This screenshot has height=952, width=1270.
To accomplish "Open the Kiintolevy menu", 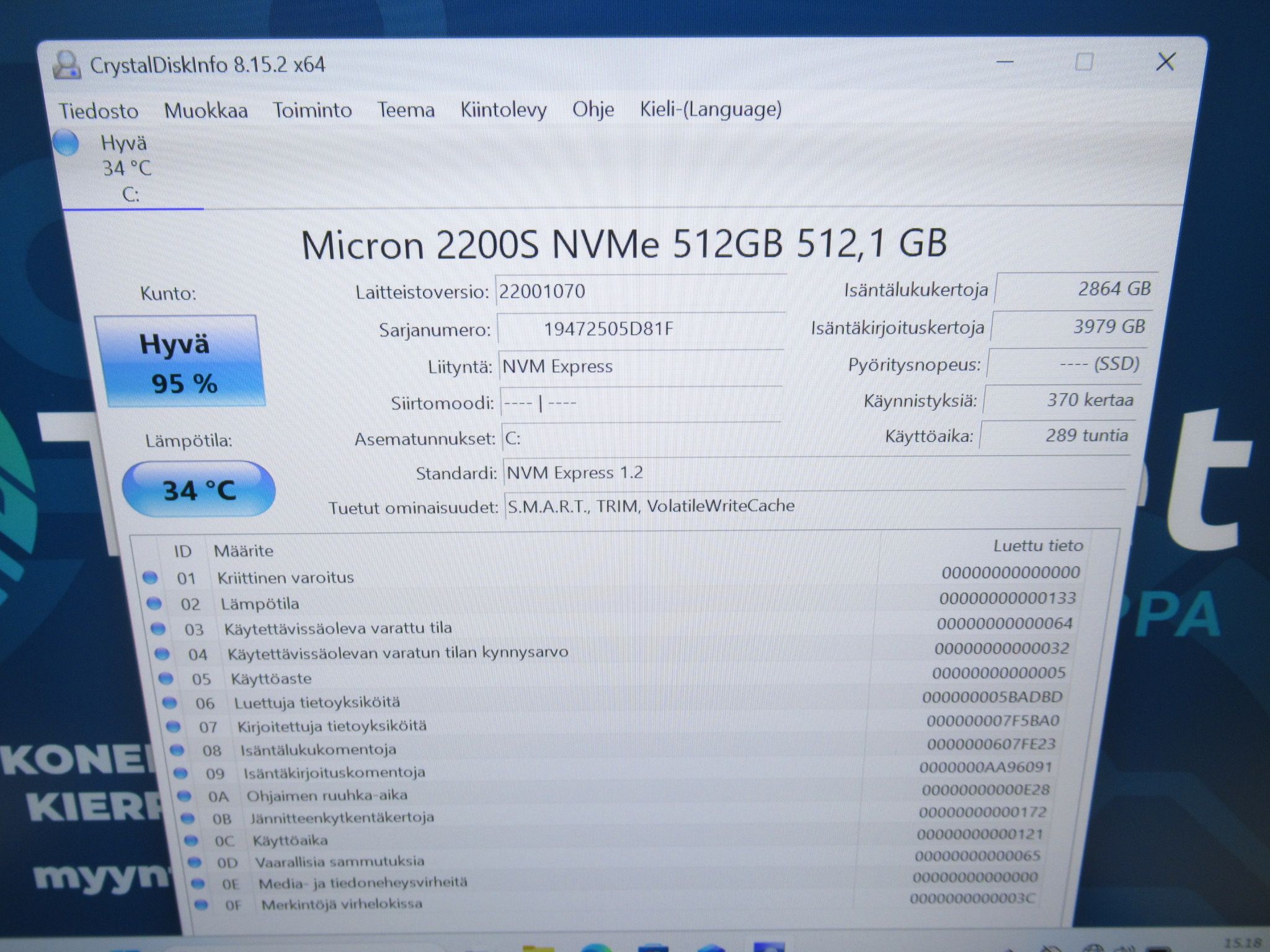I will pyautogui.click(x=504, y=110).
